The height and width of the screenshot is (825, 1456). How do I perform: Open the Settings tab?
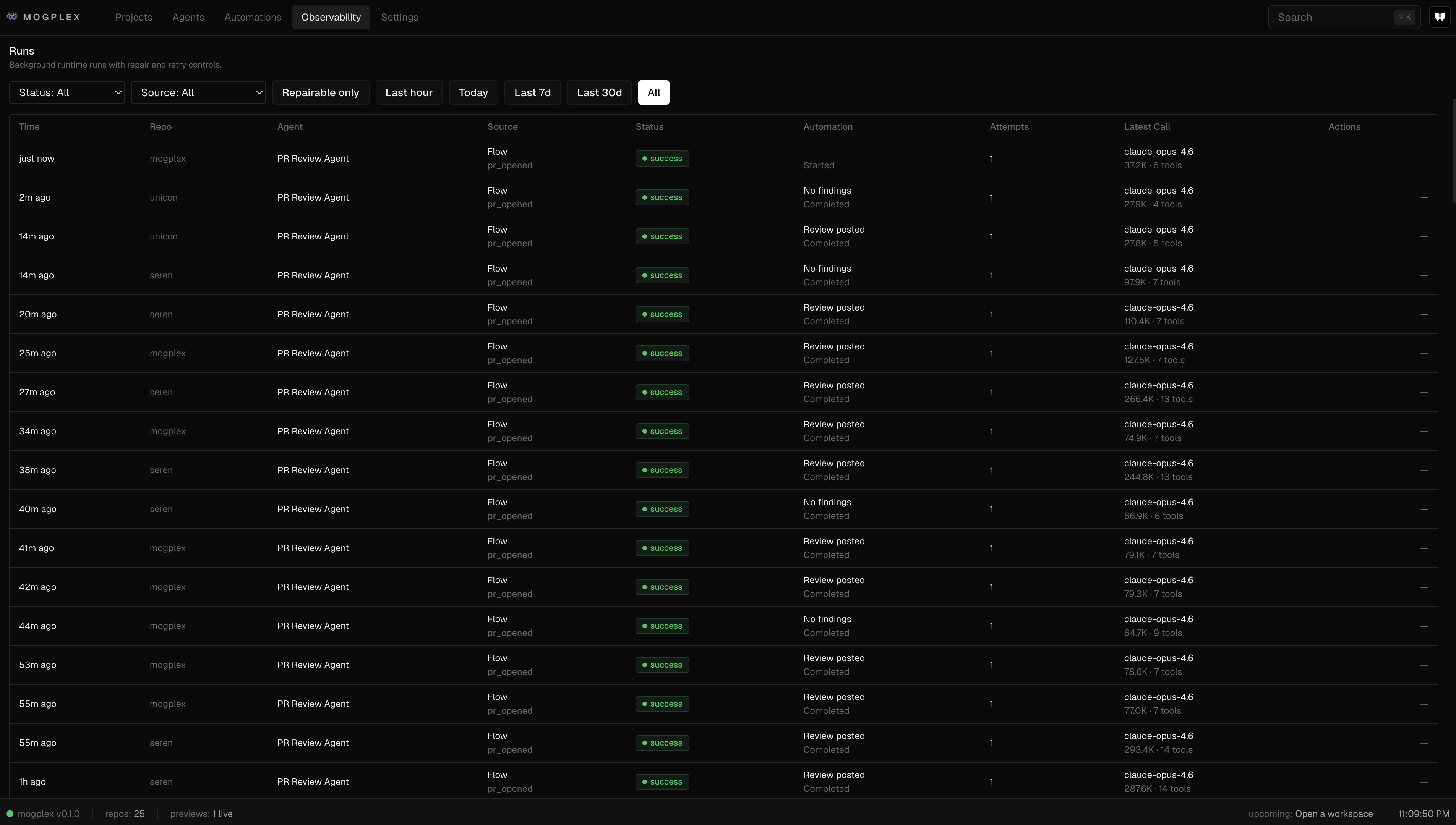click(400, 17)
